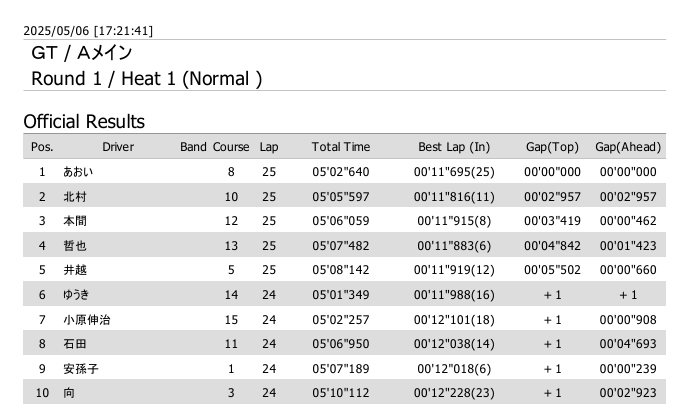
Task: Click driver name 小原伸治
Action: point(87,320)
